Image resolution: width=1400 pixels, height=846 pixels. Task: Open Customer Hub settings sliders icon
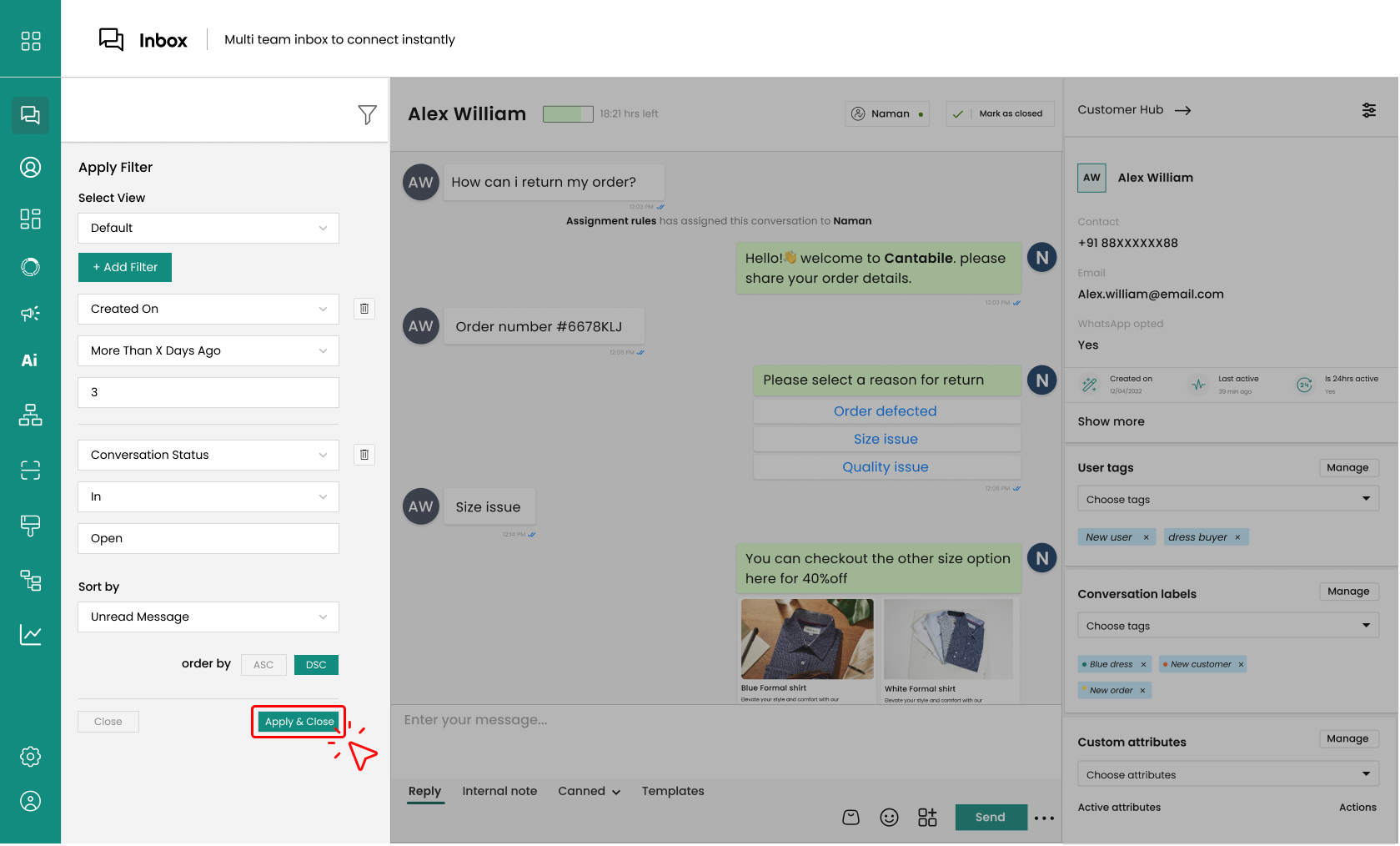(1369, 110)
